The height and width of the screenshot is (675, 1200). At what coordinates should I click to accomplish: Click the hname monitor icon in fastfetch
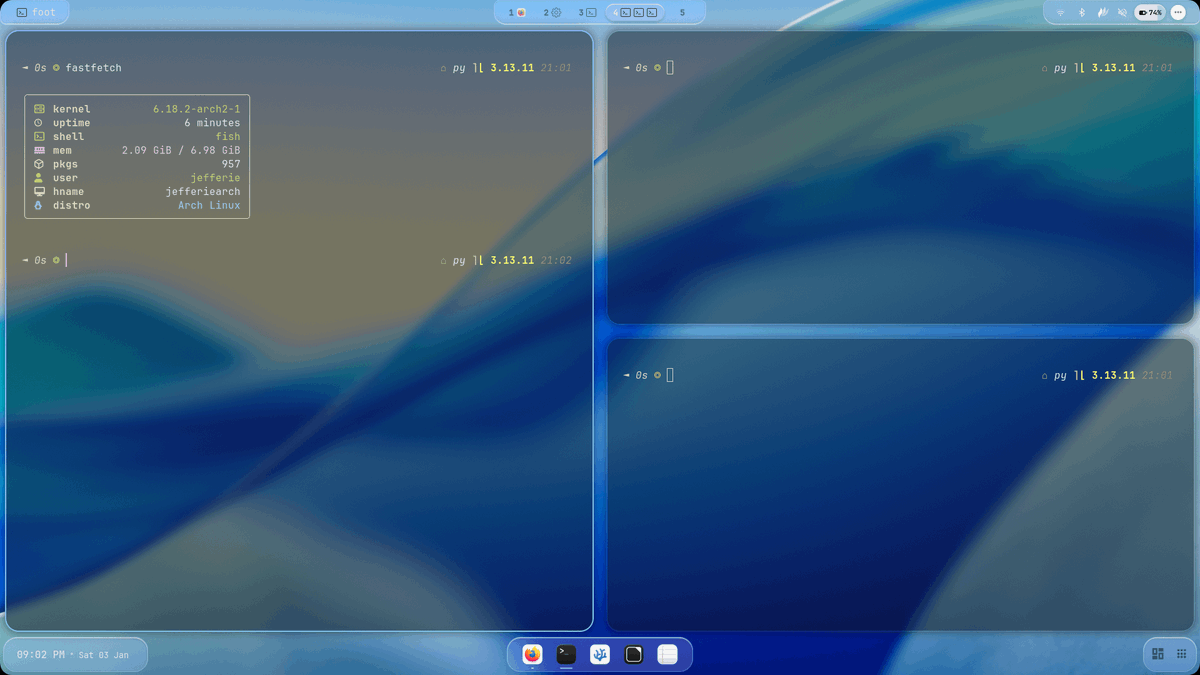pyautogui.click(x=39, y=191)
